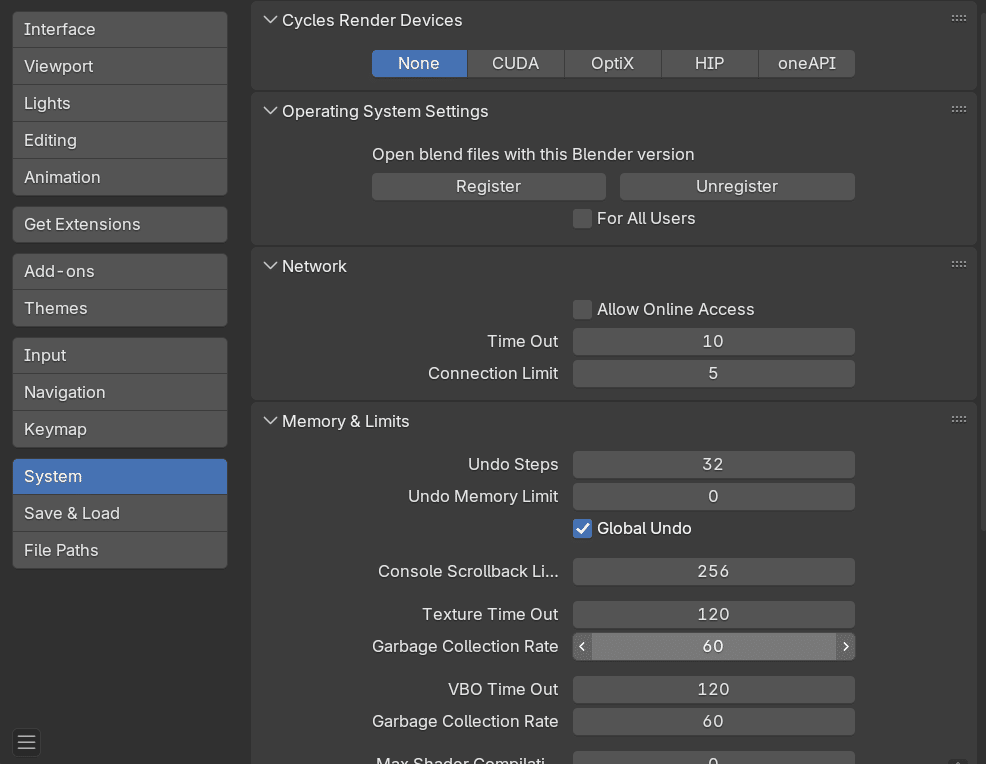Switch to the Themes preferences section

click(x=119, y=308)
